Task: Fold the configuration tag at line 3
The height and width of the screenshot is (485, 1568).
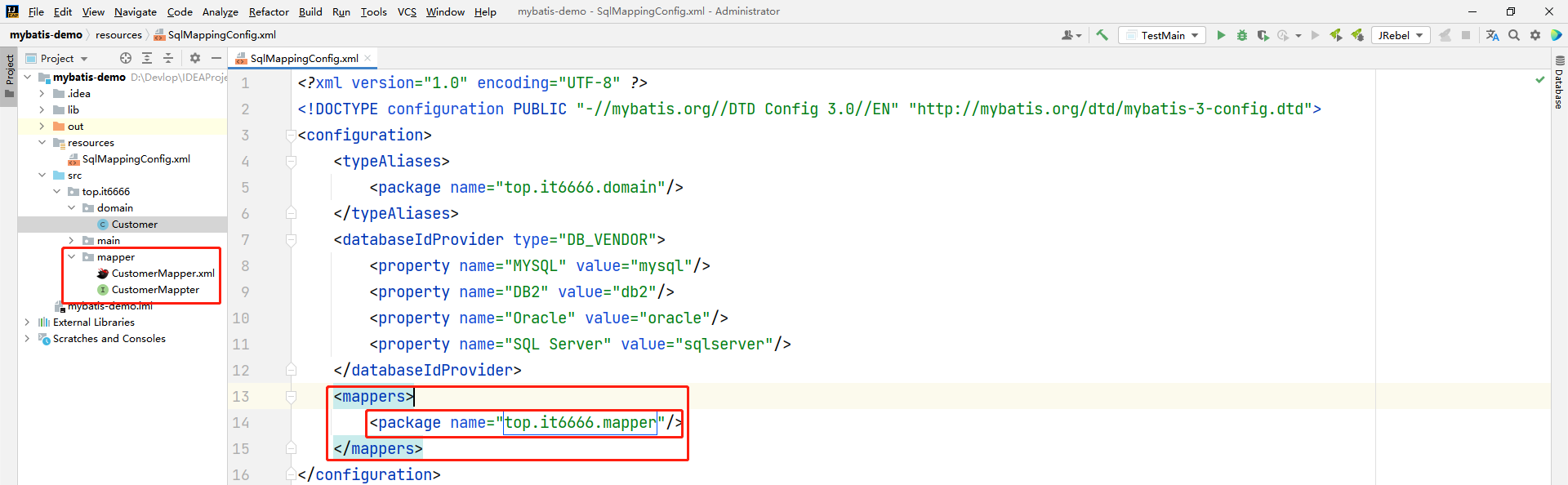Action: point(291,136)
